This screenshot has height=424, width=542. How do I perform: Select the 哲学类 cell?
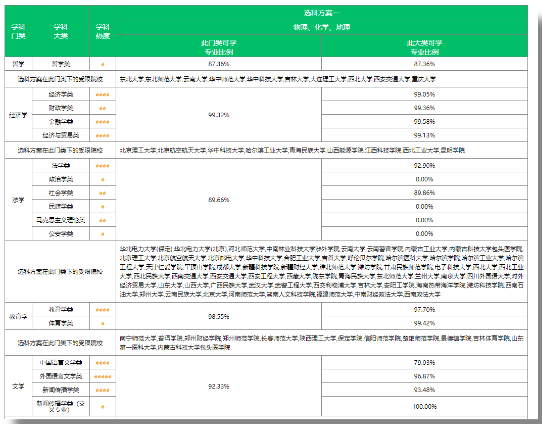(x=60, y=64)
